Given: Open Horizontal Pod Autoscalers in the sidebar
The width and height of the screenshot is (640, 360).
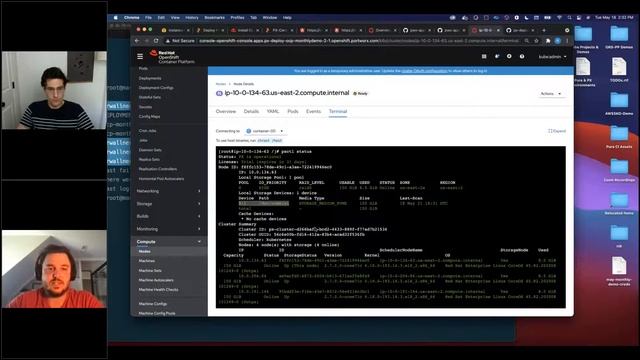Looking at the screenshot, I should pos(161,179).
